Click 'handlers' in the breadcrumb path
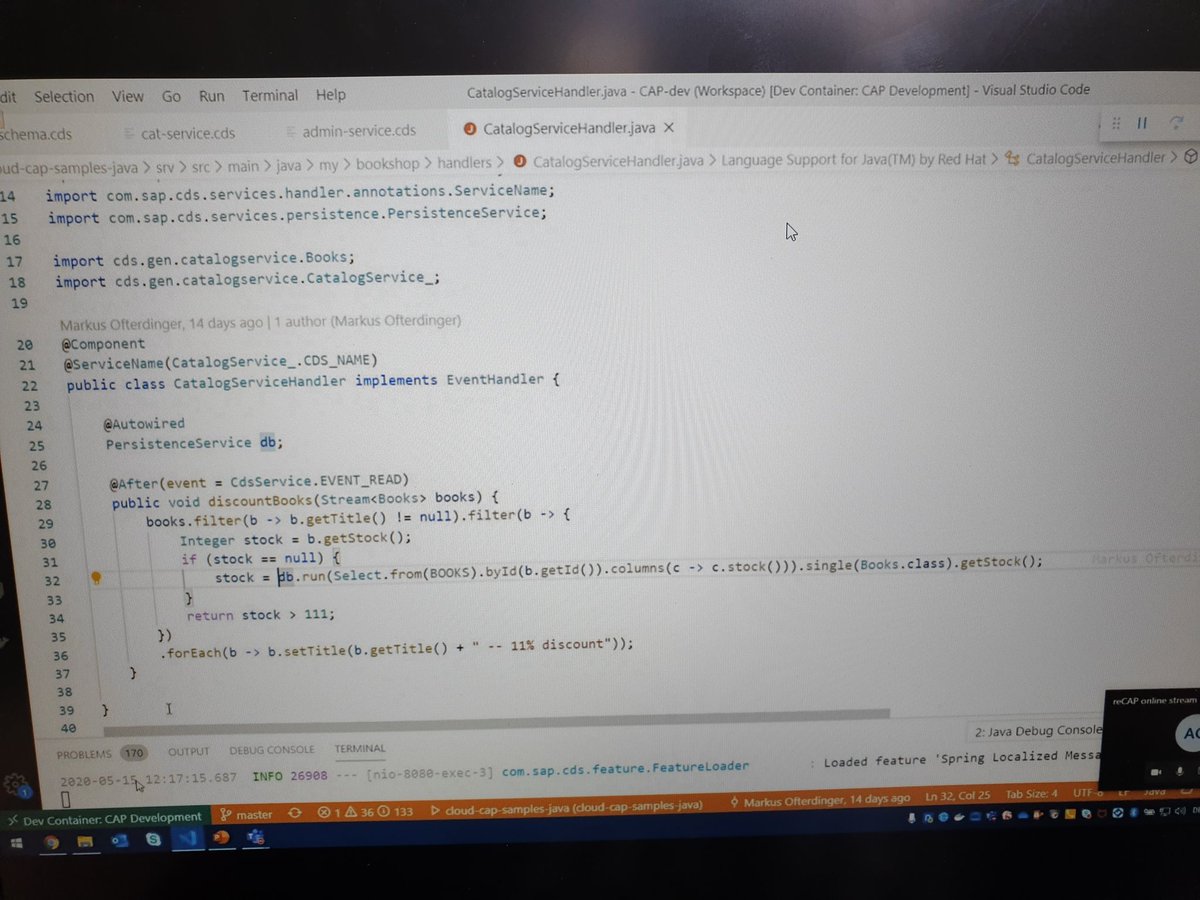This screenshot has width=1200, height=900. coord(464,161)
